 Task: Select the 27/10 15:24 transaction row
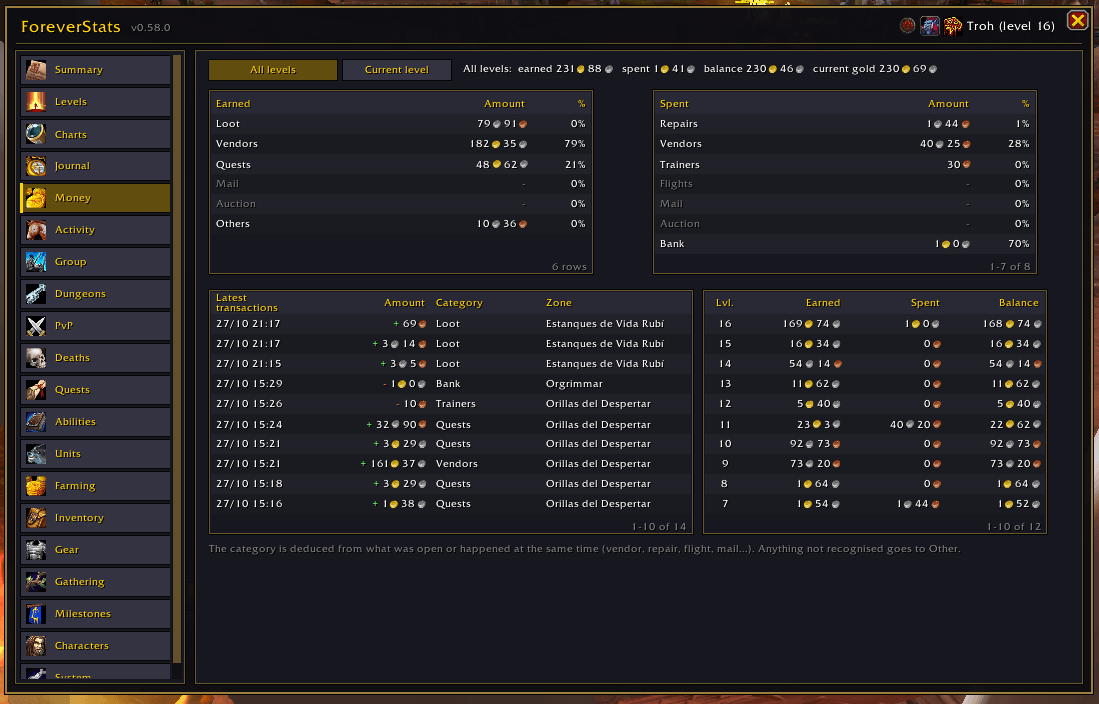tap(451, 424)
